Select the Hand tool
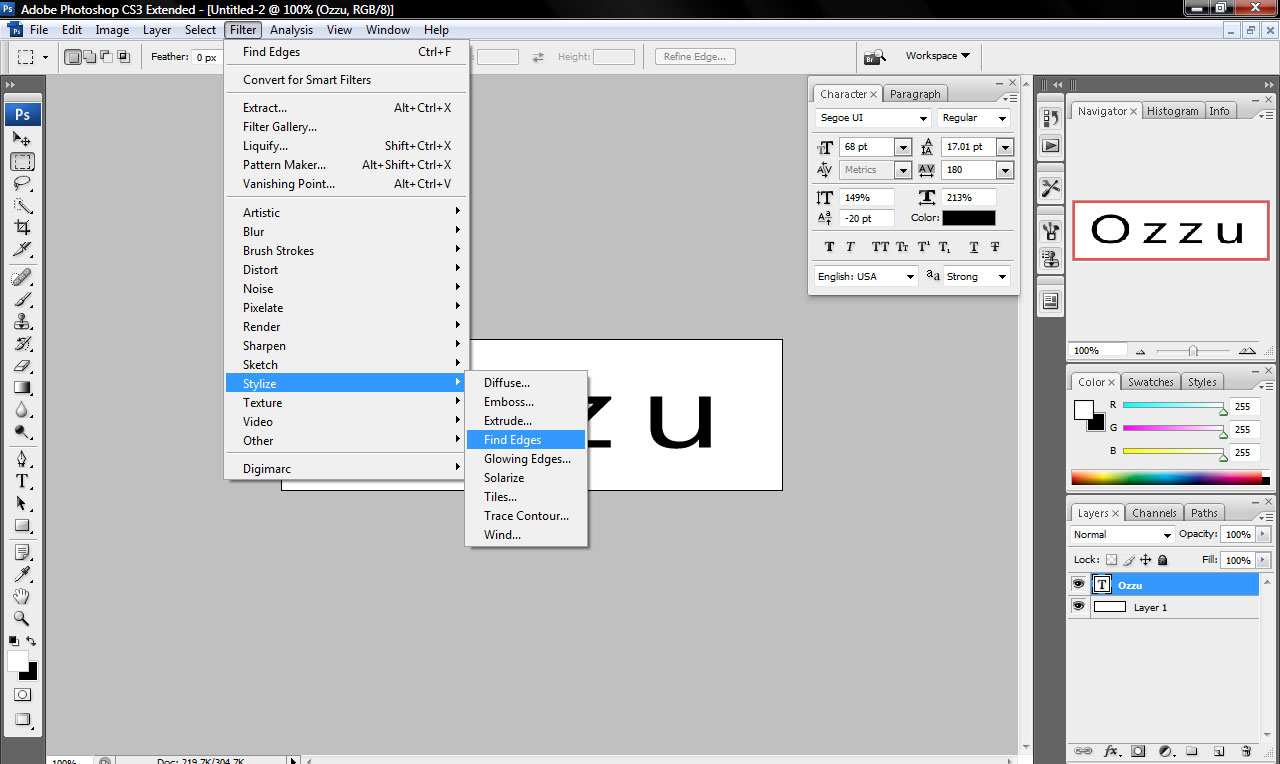 pyautogui.click(x=22, y=596)
